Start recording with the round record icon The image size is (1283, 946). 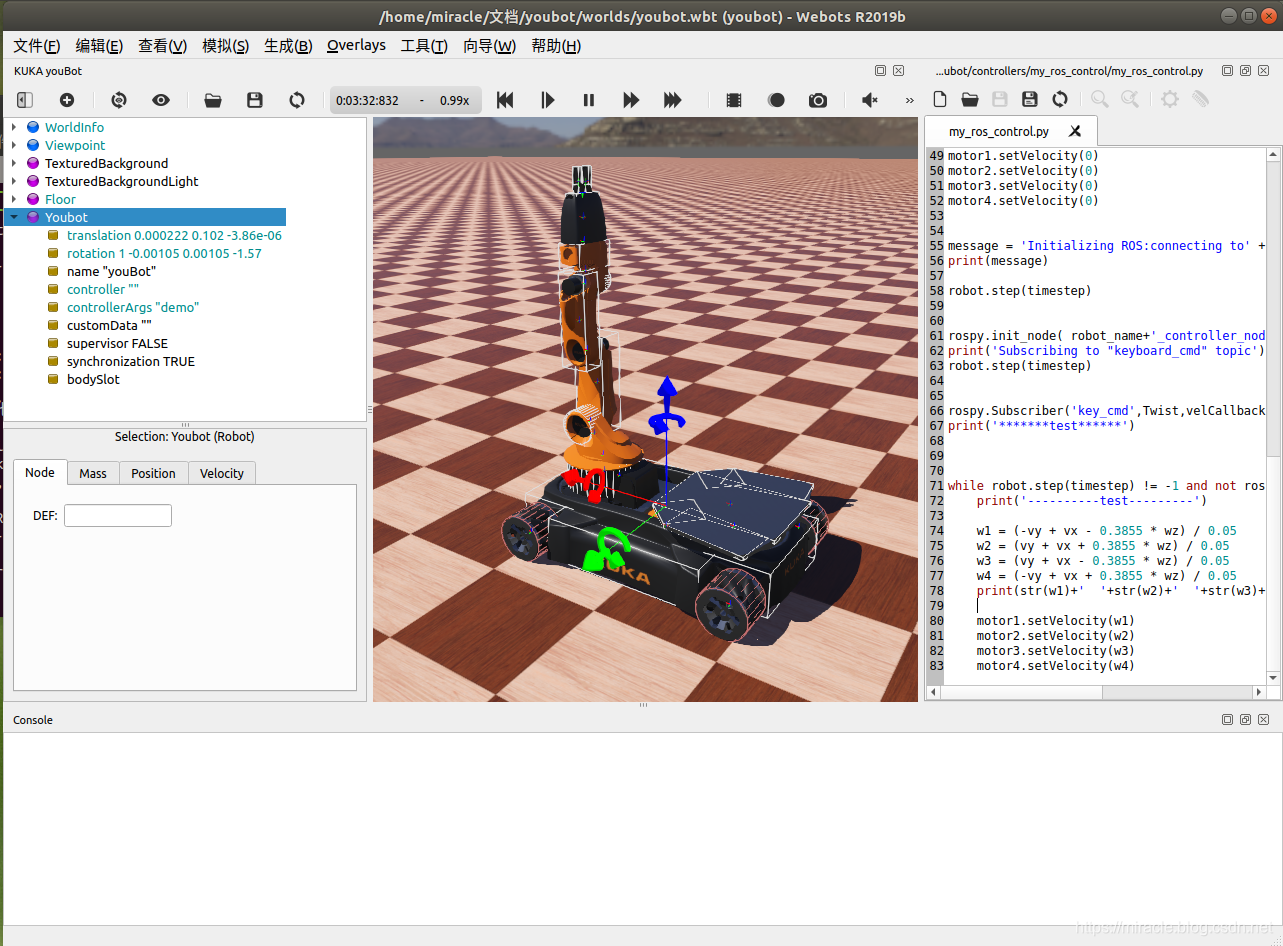point(776,100)
